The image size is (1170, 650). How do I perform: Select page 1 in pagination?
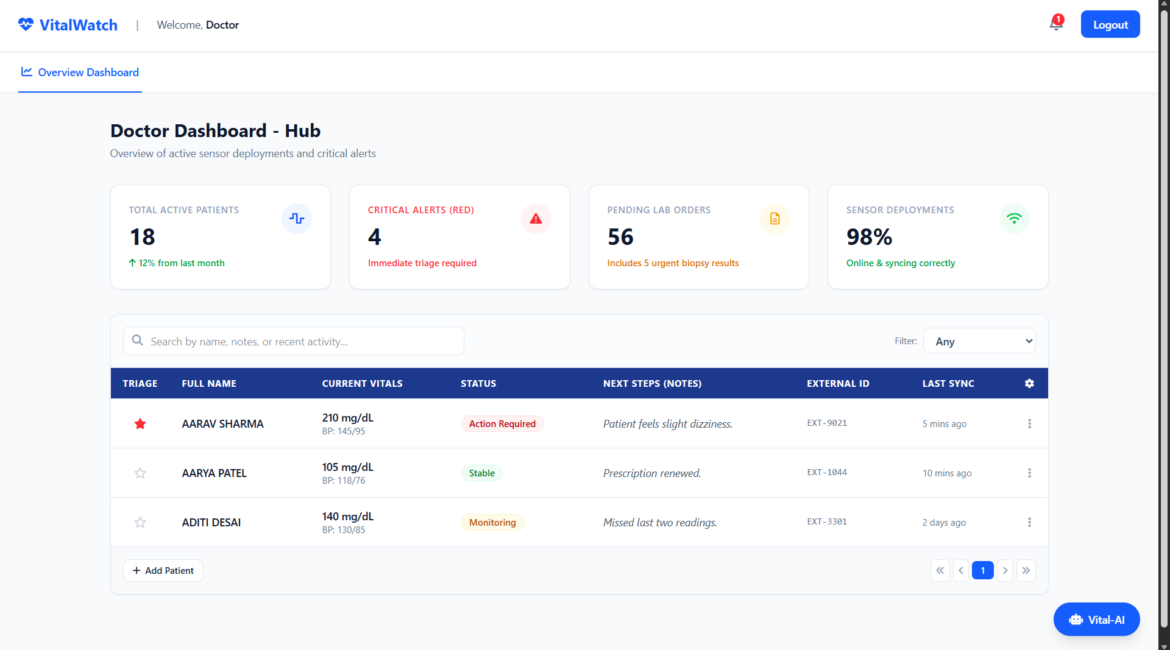pos(983,570)
